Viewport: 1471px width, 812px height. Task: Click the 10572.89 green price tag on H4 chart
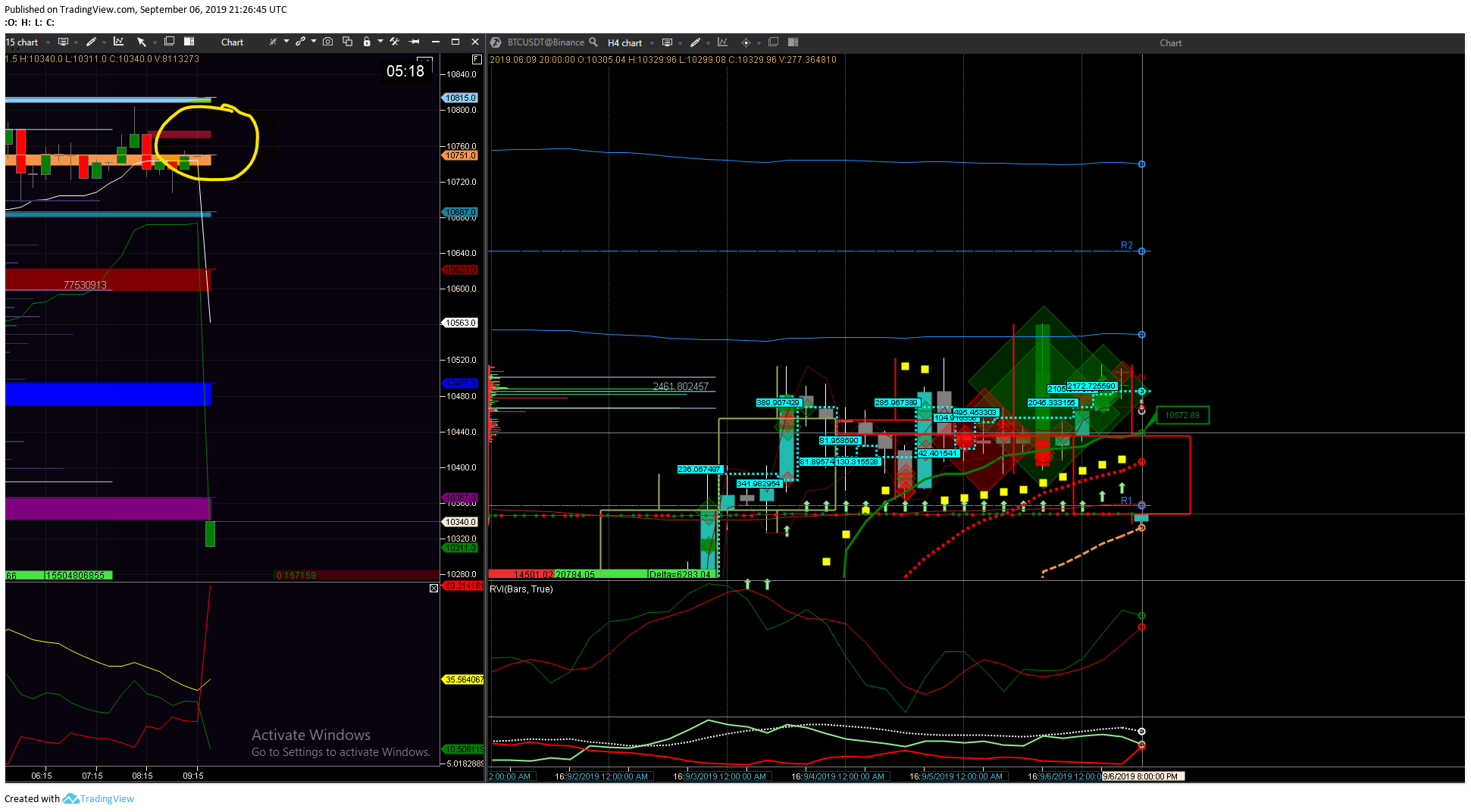tap(1182, 415)
